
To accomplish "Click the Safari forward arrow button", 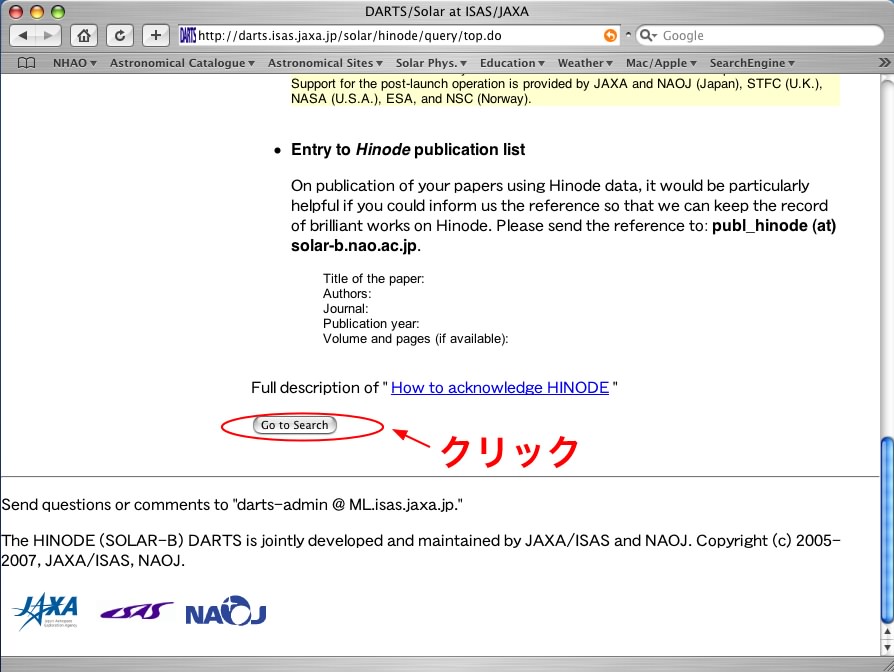I will click(x=48, y=35).
